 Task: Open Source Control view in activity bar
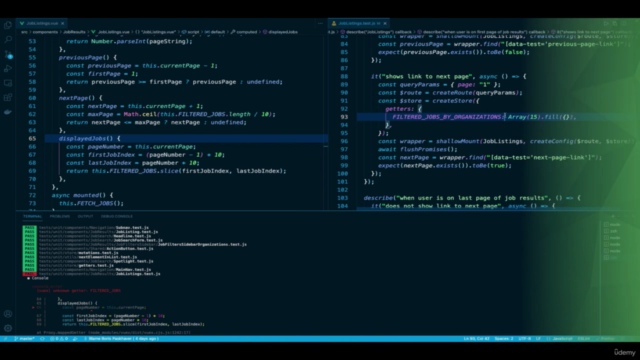[x=8, y=54]
